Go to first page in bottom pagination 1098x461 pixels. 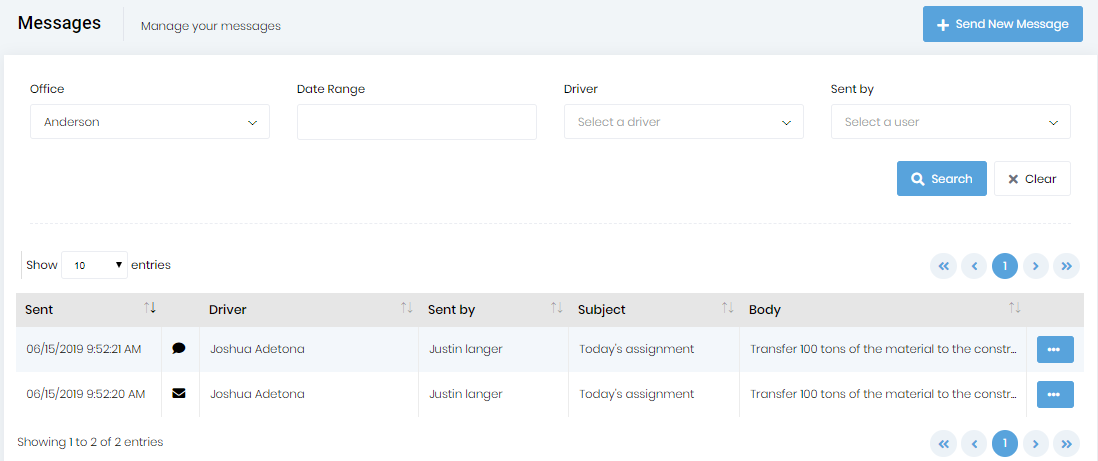[x=943, y=443]
